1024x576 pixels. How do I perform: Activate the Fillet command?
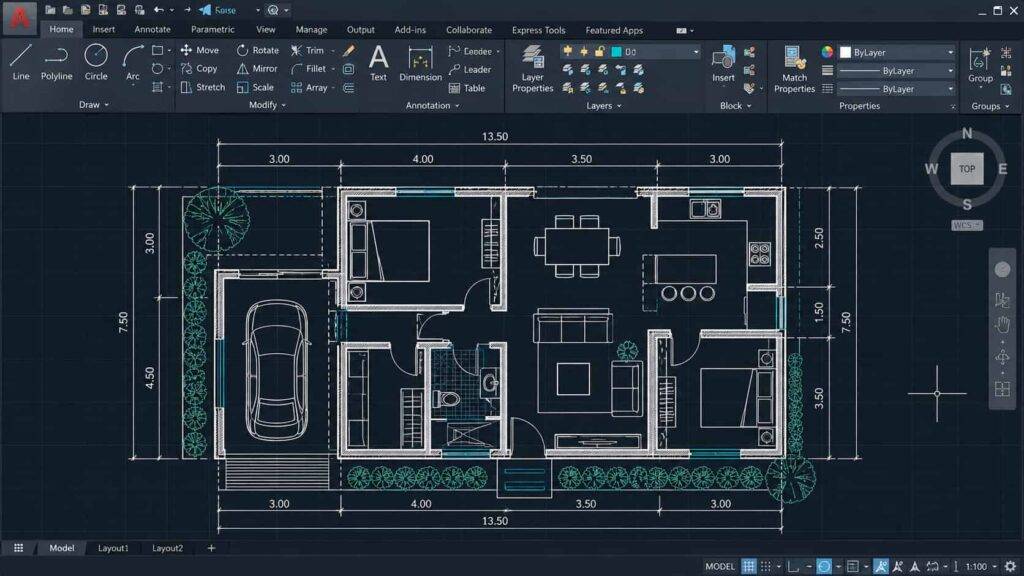point(308,69)
